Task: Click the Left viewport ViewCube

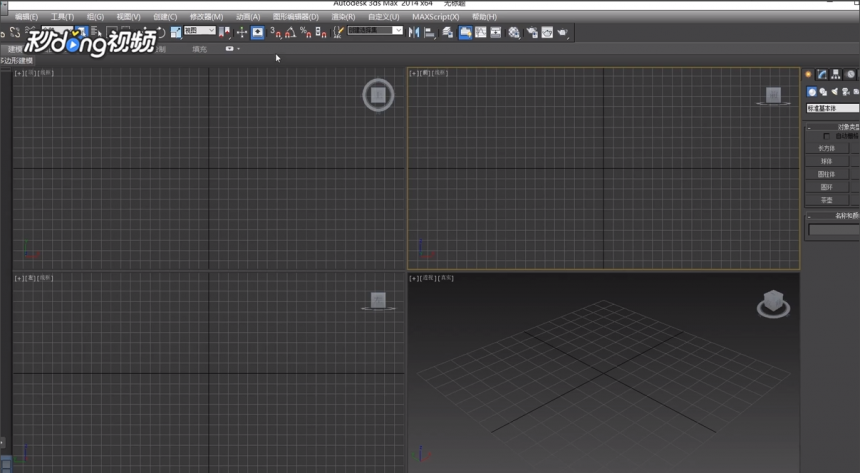Action: (x=378, y=301)
